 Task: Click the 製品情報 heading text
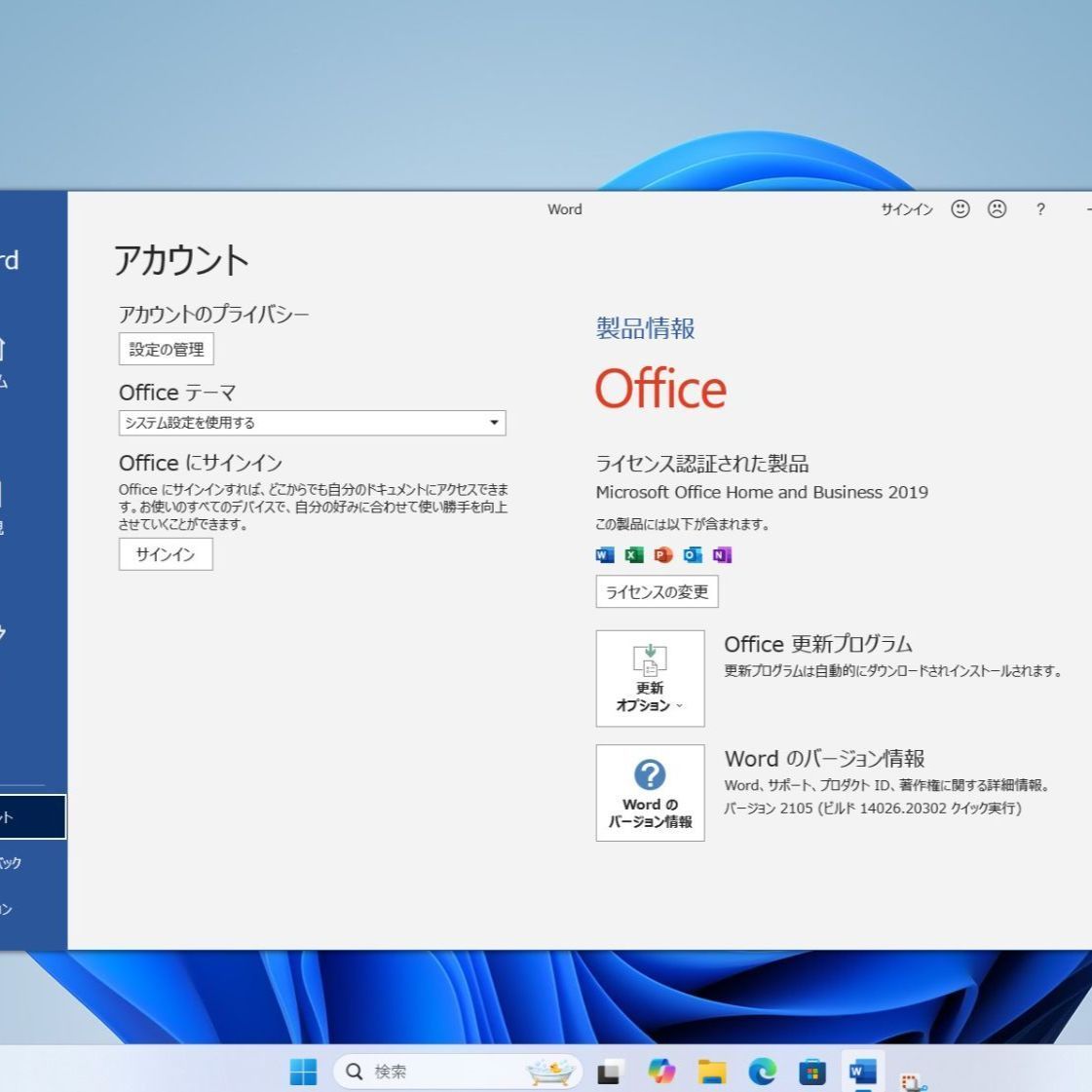click(x=645, y=328)
